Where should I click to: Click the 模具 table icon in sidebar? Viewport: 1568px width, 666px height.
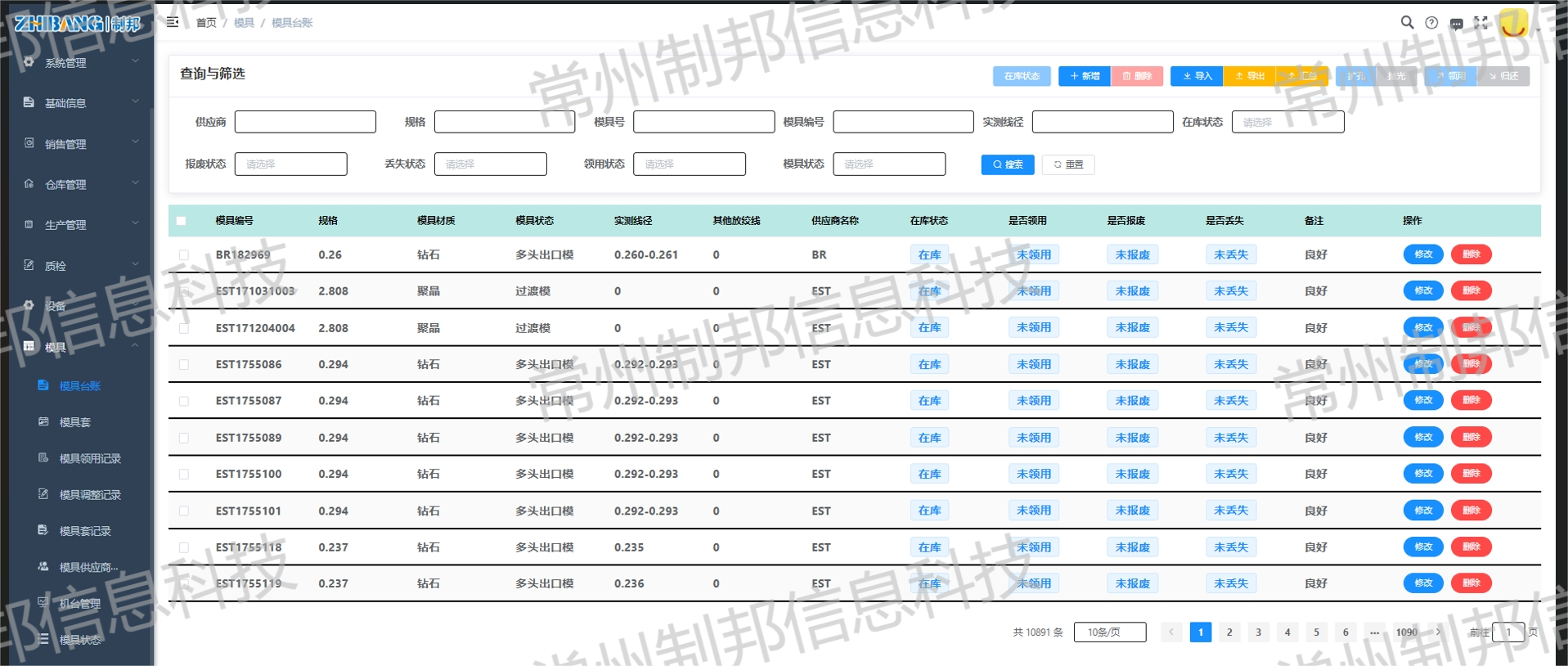[29, 346]
